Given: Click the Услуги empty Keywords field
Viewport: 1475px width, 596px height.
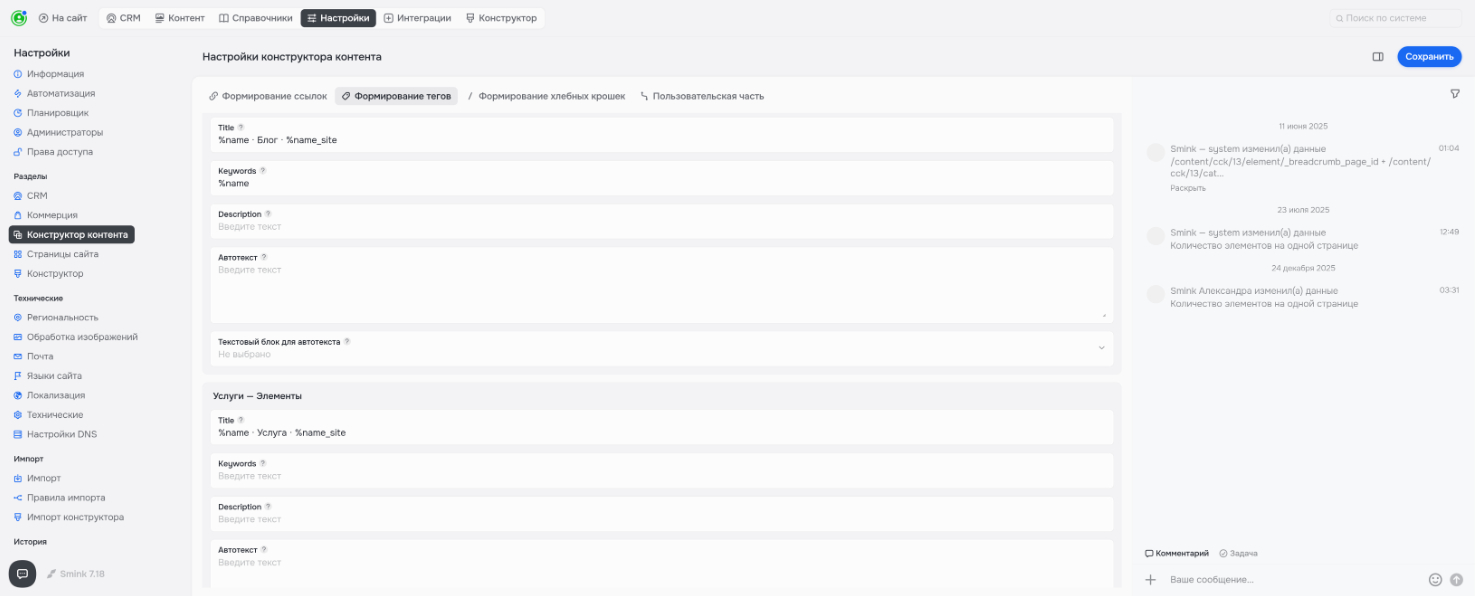Looking at the screenshot, I should coord(661,470).
